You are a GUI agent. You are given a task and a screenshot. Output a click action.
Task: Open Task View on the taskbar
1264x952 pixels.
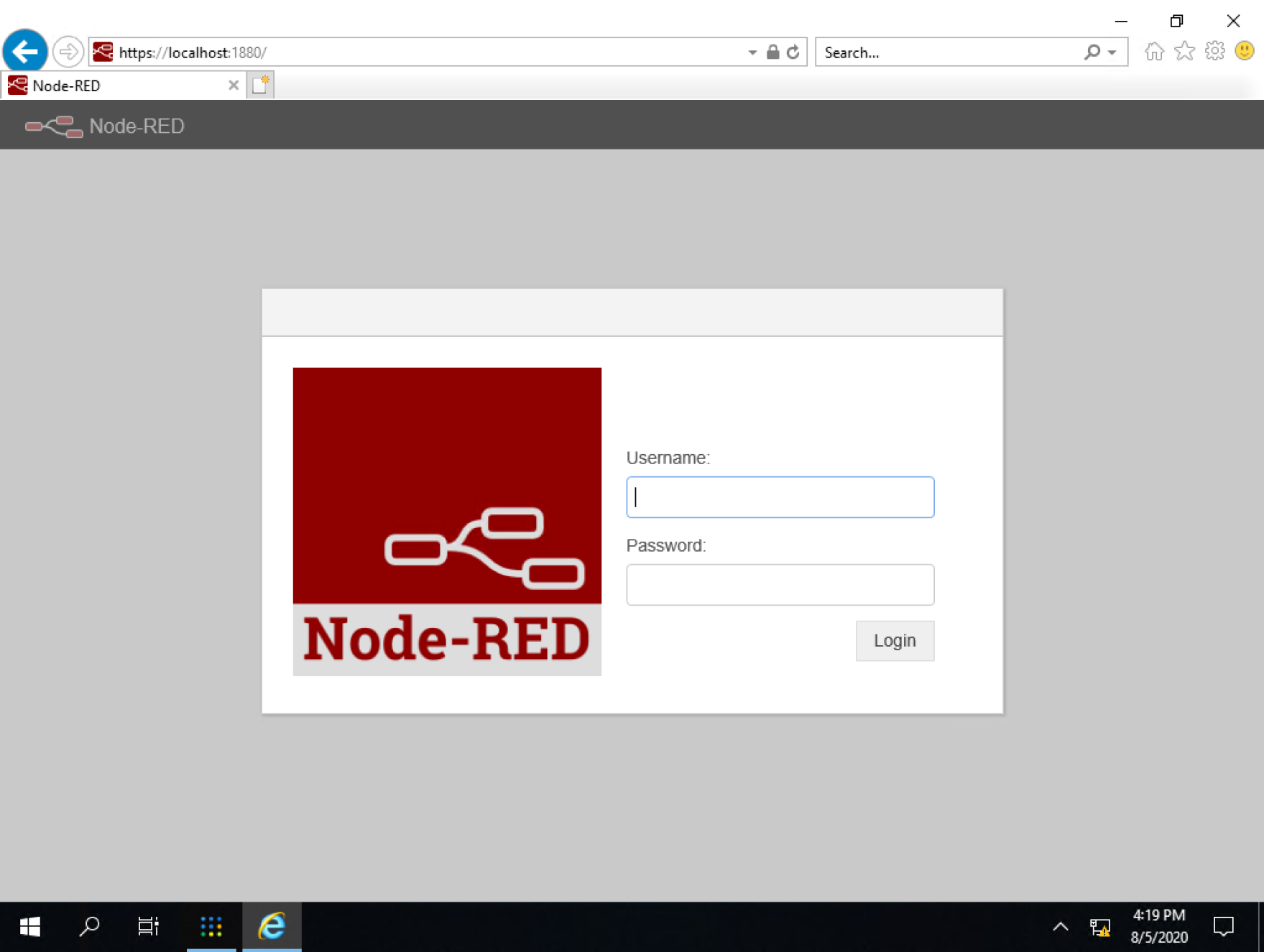(x=148, y=927)
